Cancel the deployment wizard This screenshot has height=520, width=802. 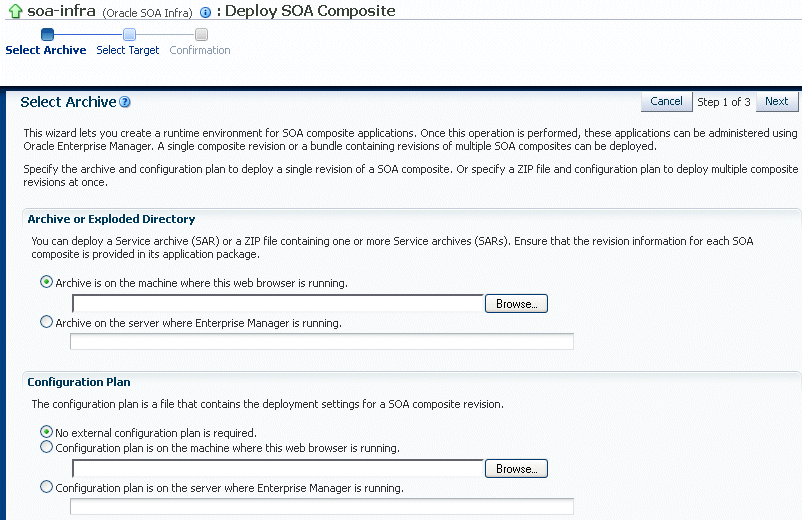666,101
